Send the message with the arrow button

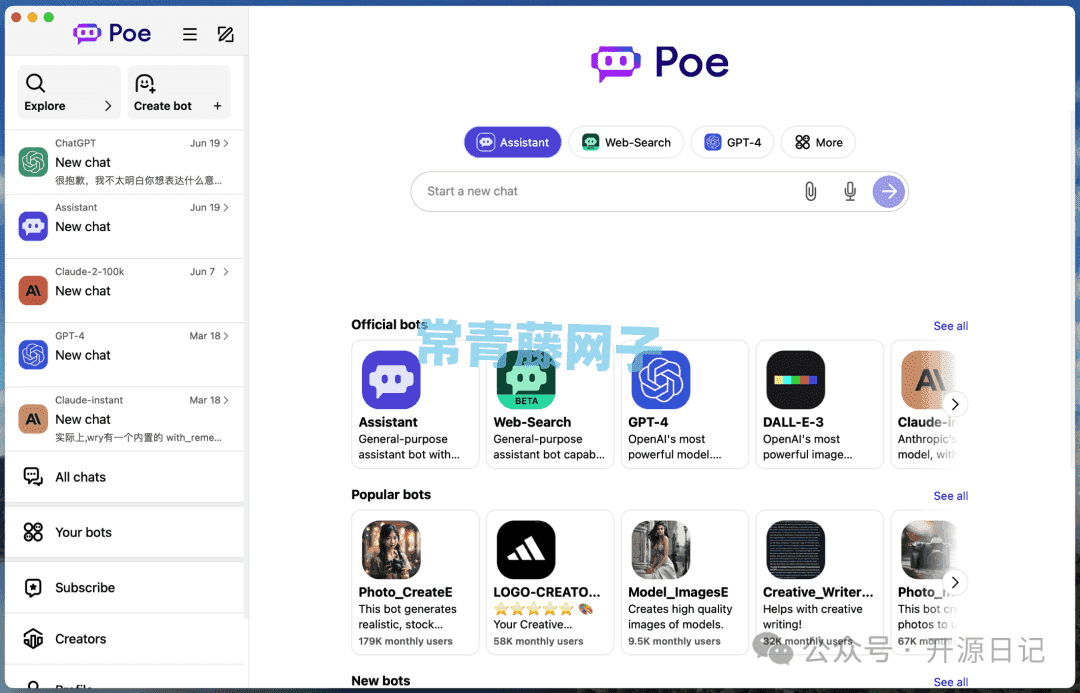[889, 192]
